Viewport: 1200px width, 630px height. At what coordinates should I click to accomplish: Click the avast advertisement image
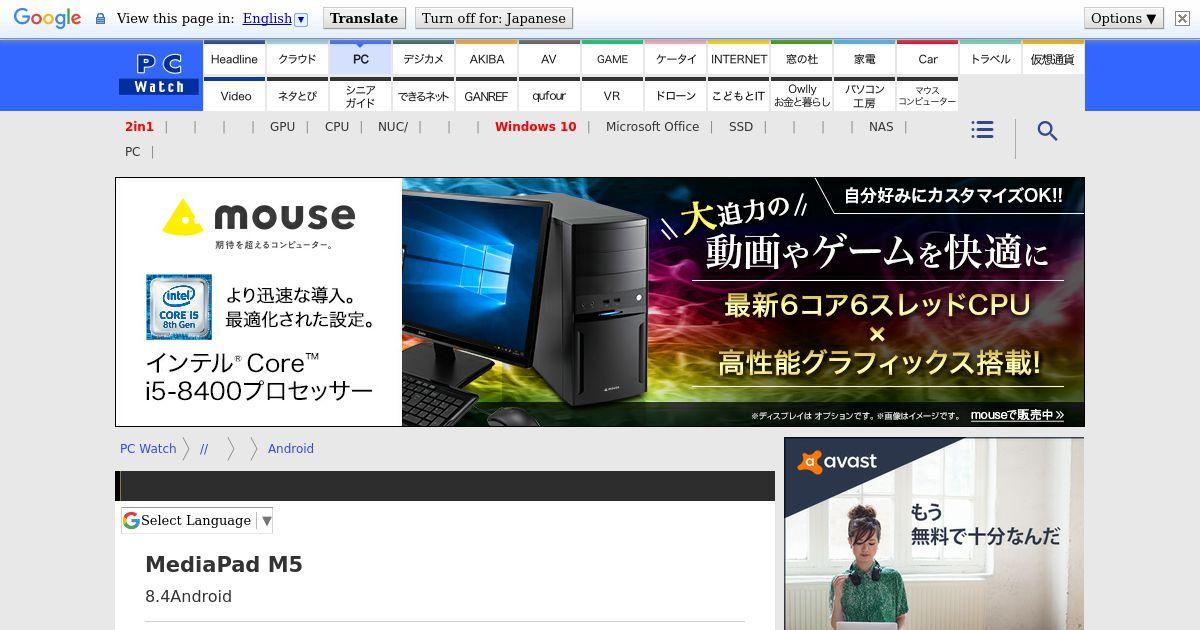click(x=934, y=534)
